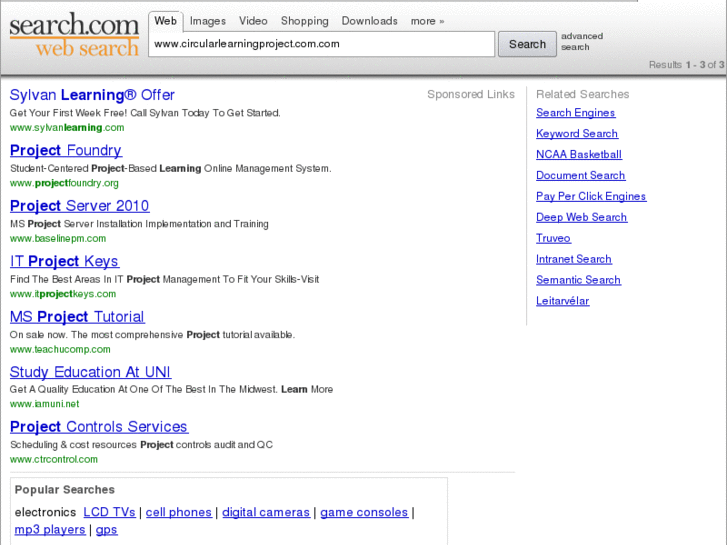Image resolution: width=727 pixels, height=545 pixels.
Task: Visit www.teachucomp.com URL
Action: (x=60, y=349)
